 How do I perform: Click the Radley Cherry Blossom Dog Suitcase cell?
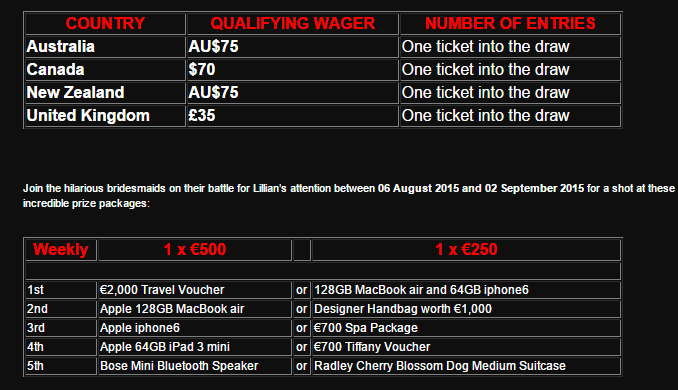(x=466, y=366)
